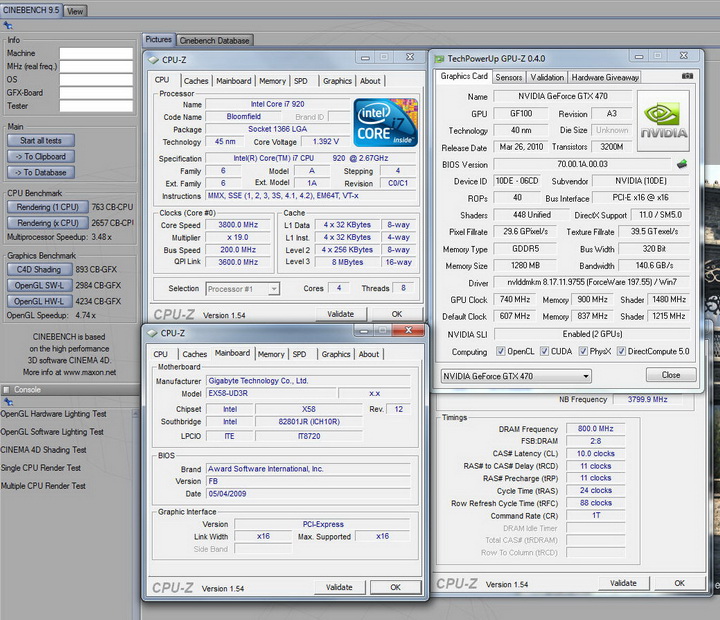Viewport: 720px width, 620px height.
Task: Click the To Clipboard button
Action: 41,157
